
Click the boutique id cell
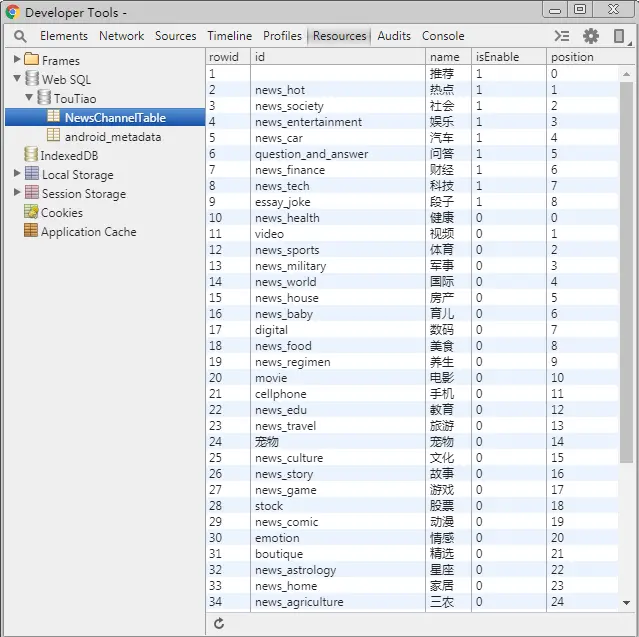click(x=338, y=554)
